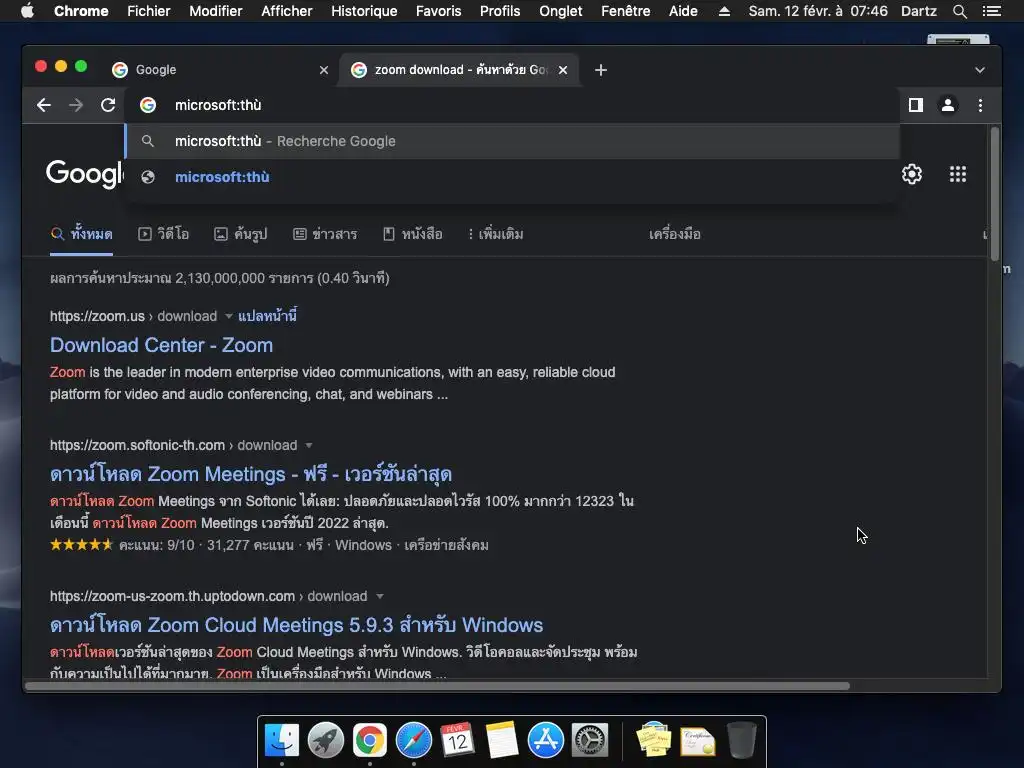Viewport: 1024px width, 768px height.
Task: Open the Onglet menu
Action: [x=560, y=11]
